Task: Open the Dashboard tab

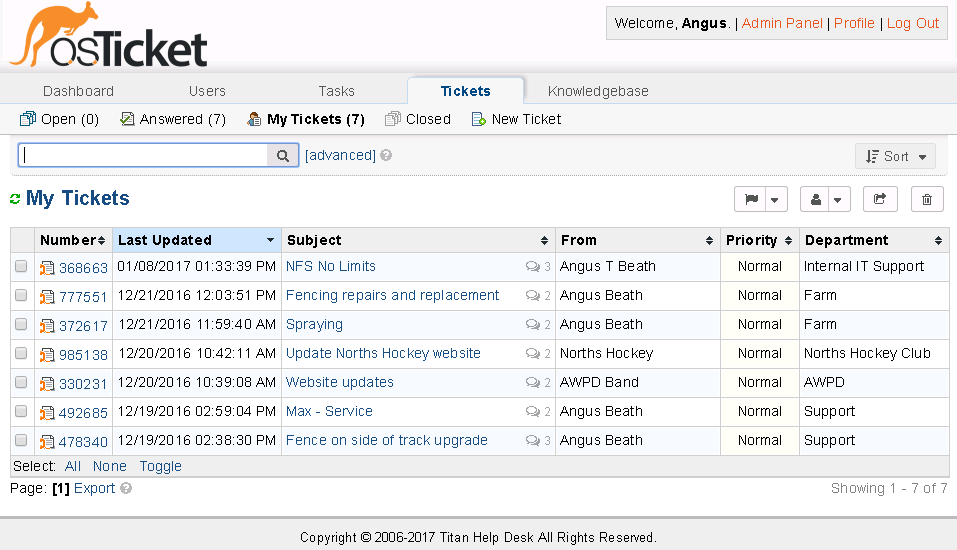Action: 79,91
